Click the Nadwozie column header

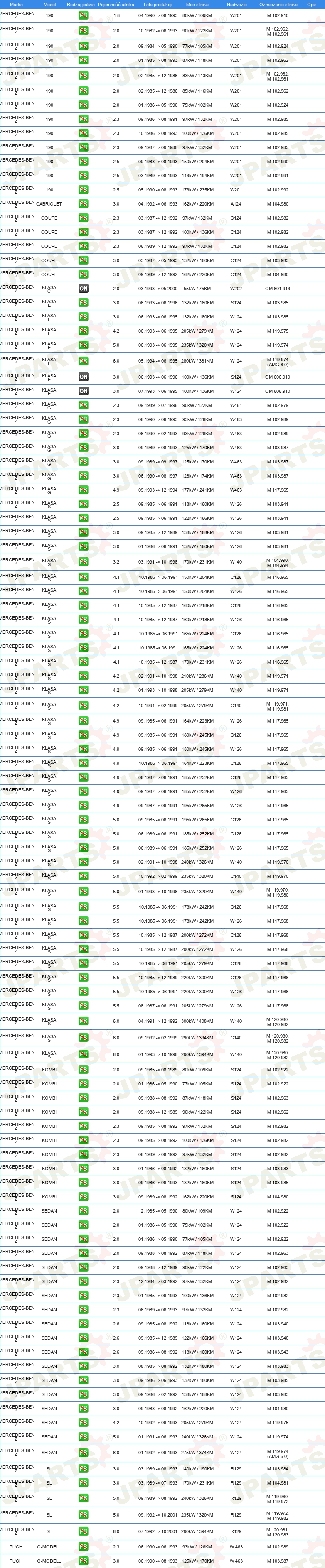coord(236,4)
